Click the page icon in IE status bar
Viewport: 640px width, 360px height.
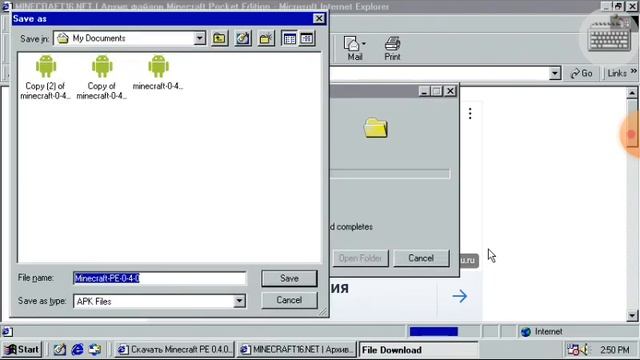(x=8, y=331)
